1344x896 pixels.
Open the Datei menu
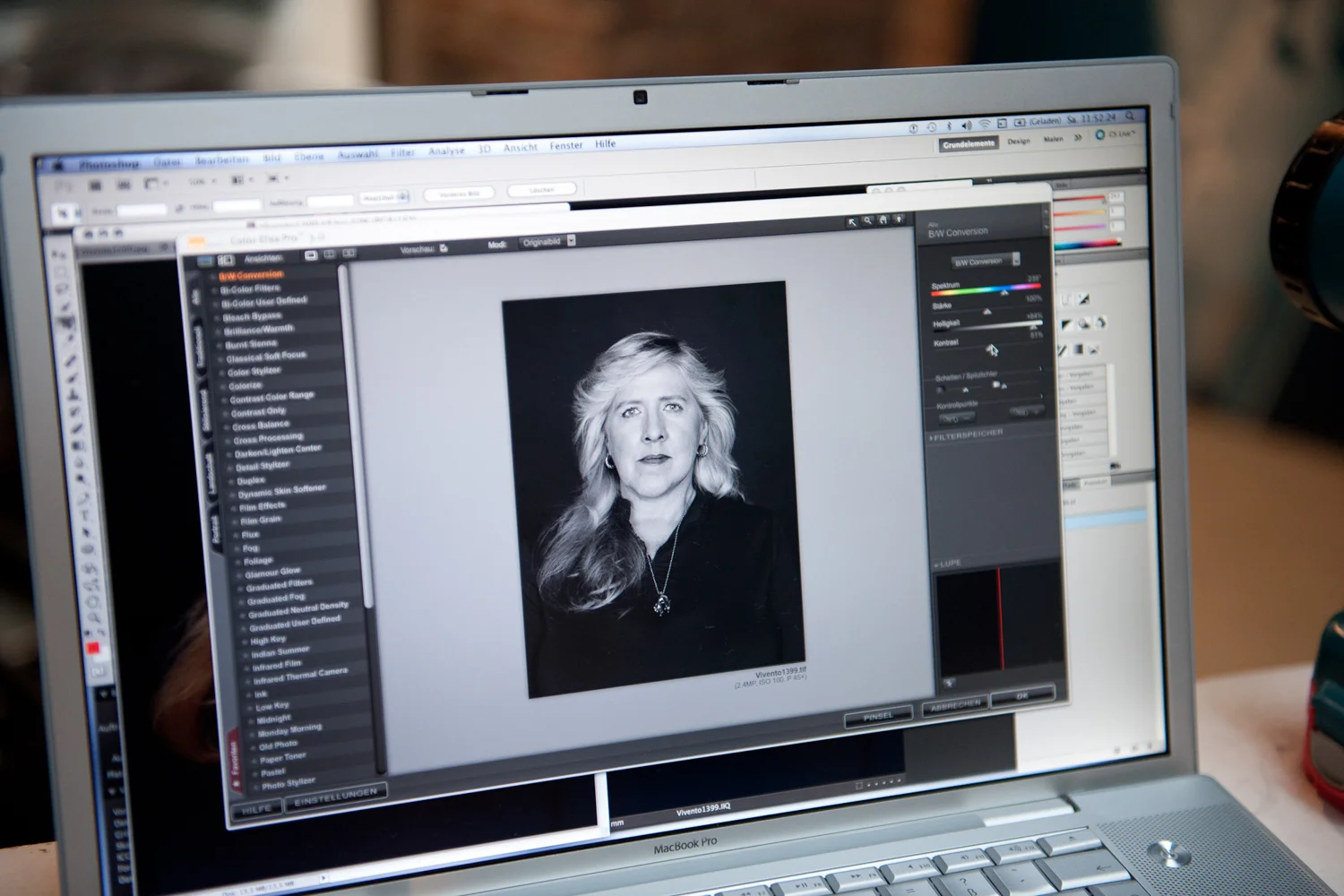click(x=167, y=162)
